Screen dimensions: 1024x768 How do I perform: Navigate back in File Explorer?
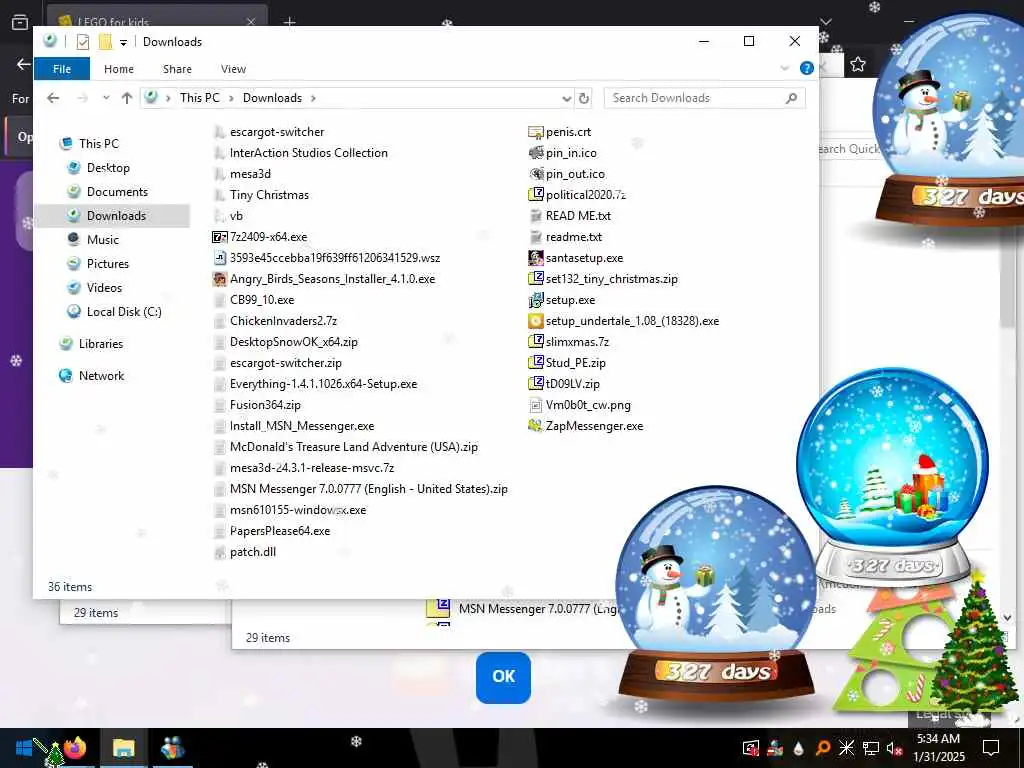click(53, 98)
